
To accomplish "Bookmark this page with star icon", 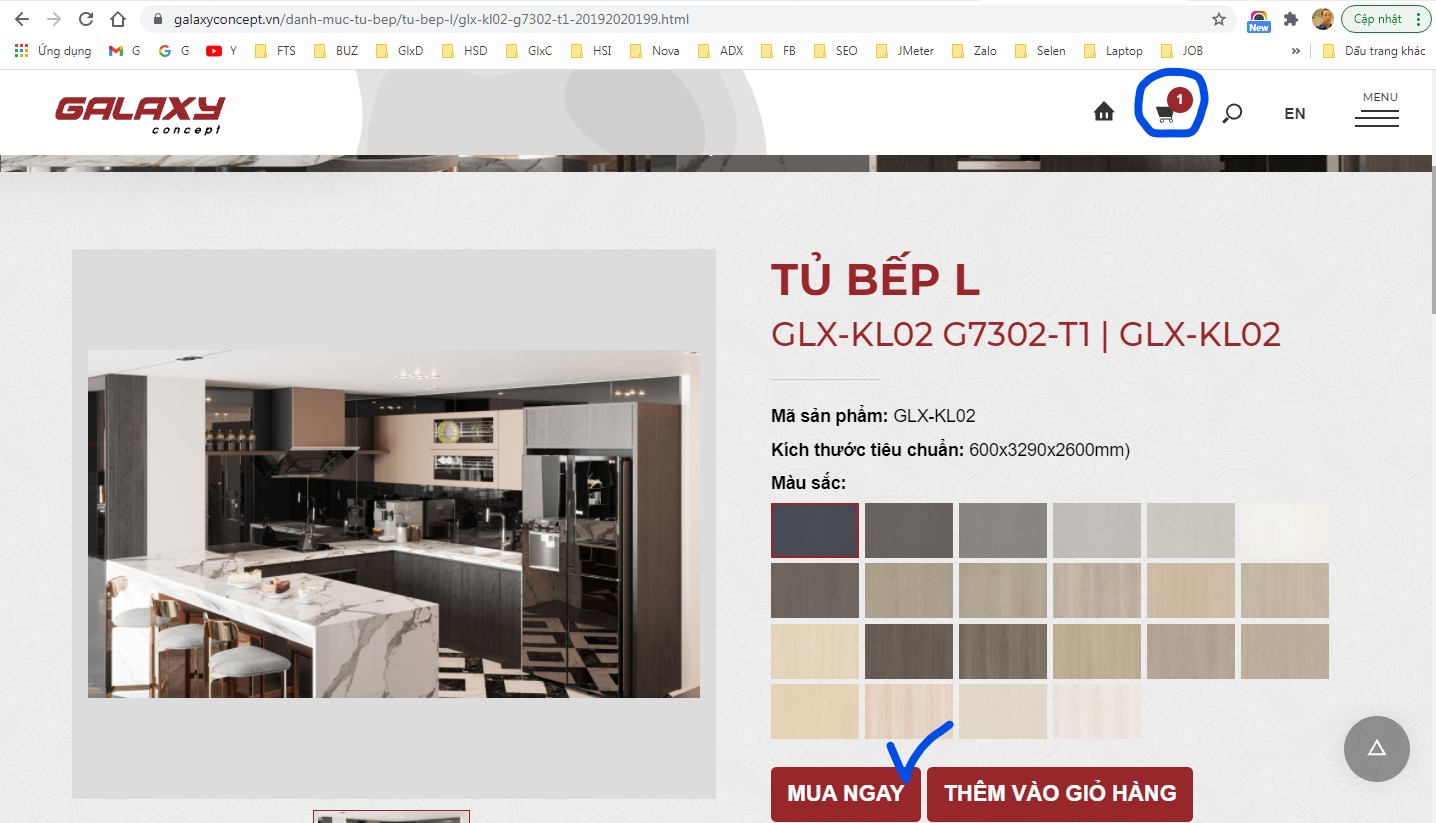I will pyautogui.click(x=1218, y=19).
